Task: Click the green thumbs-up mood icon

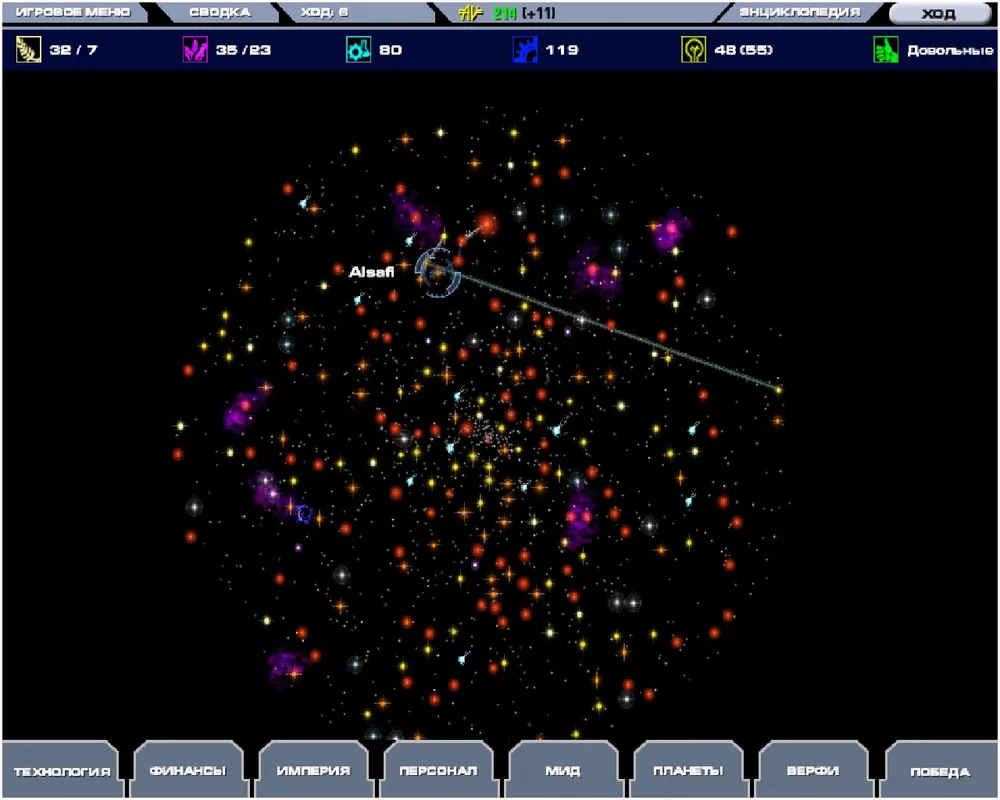Action: [886, 49]
